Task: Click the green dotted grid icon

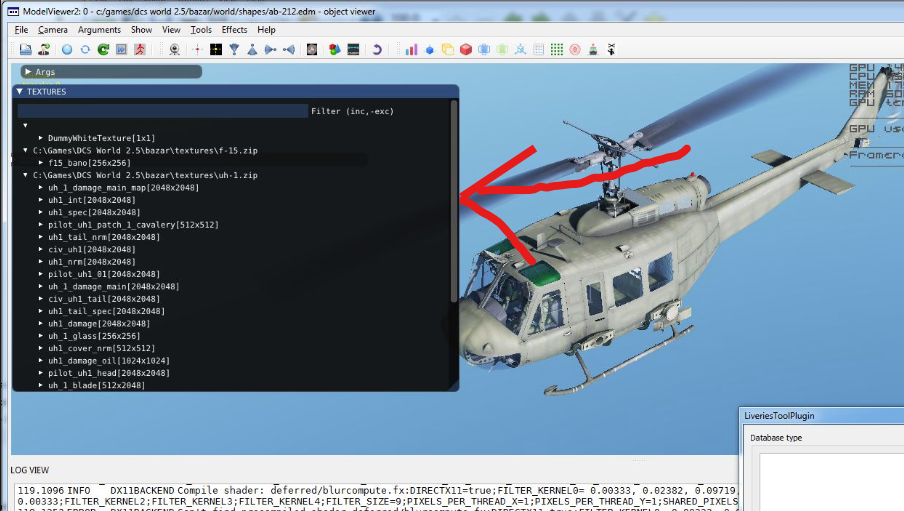Action: [556, 50]
